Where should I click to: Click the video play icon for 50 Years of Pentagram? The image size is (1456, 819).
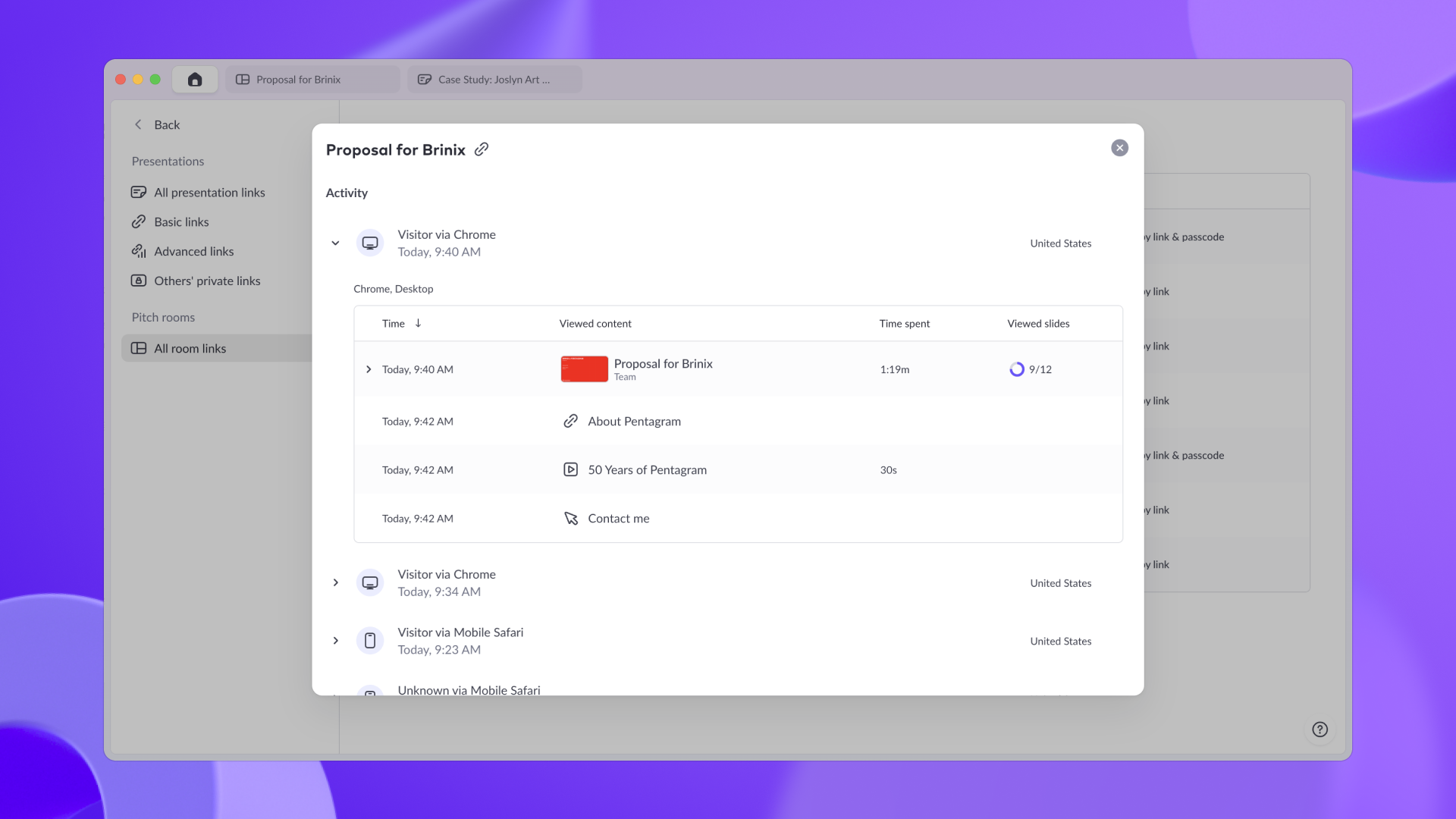571,470
